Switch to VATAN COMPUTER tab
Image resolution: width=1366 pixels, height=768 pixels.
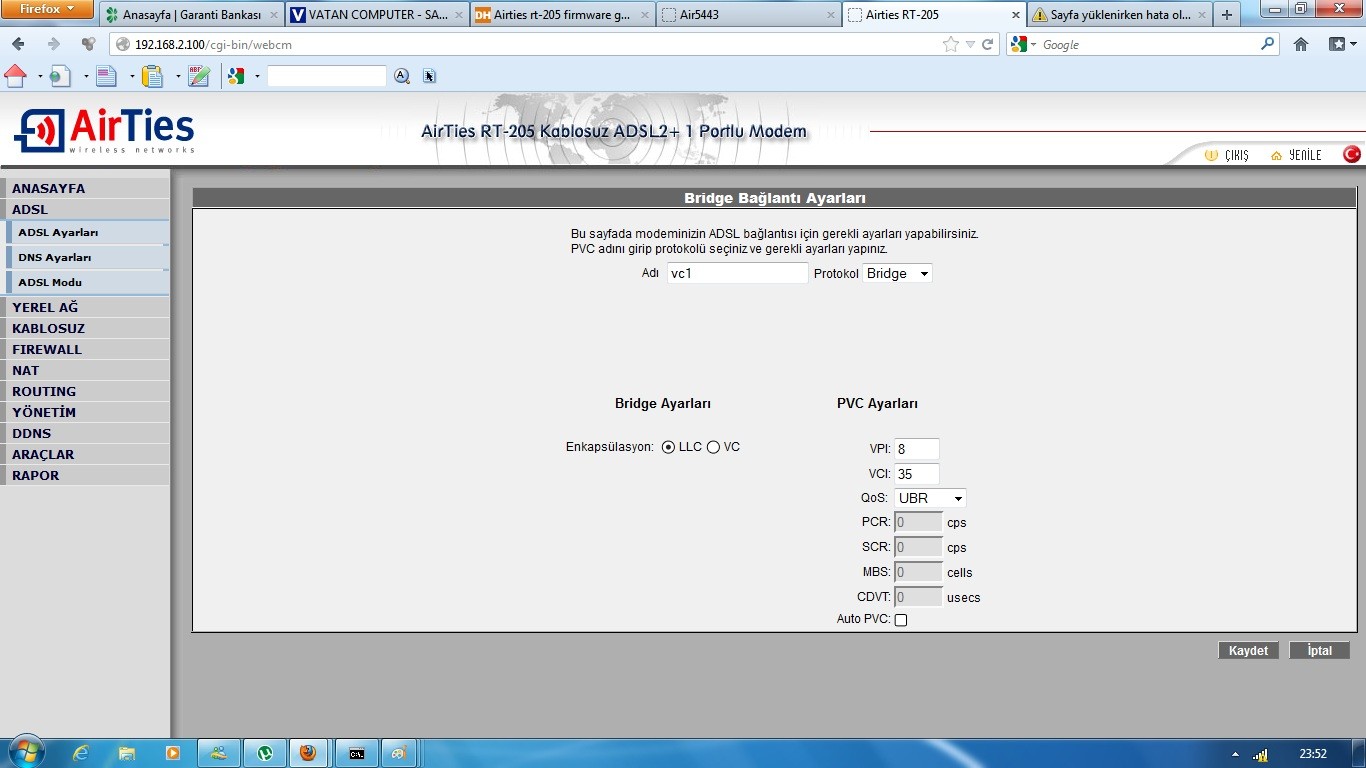[x=377, y=15]
